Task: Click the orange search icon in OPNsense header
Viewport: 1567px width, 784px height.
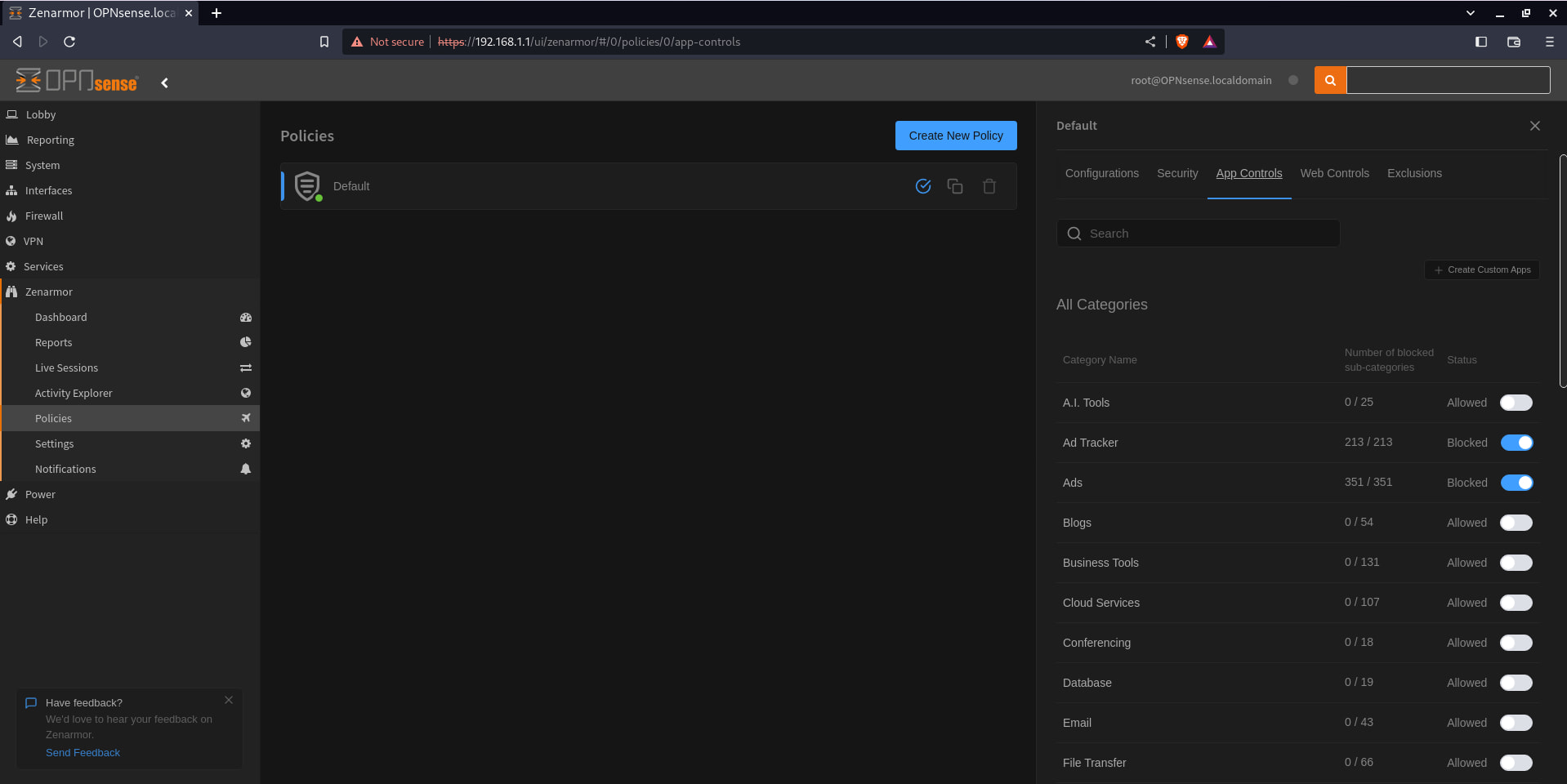Action: click(1330, 80)
